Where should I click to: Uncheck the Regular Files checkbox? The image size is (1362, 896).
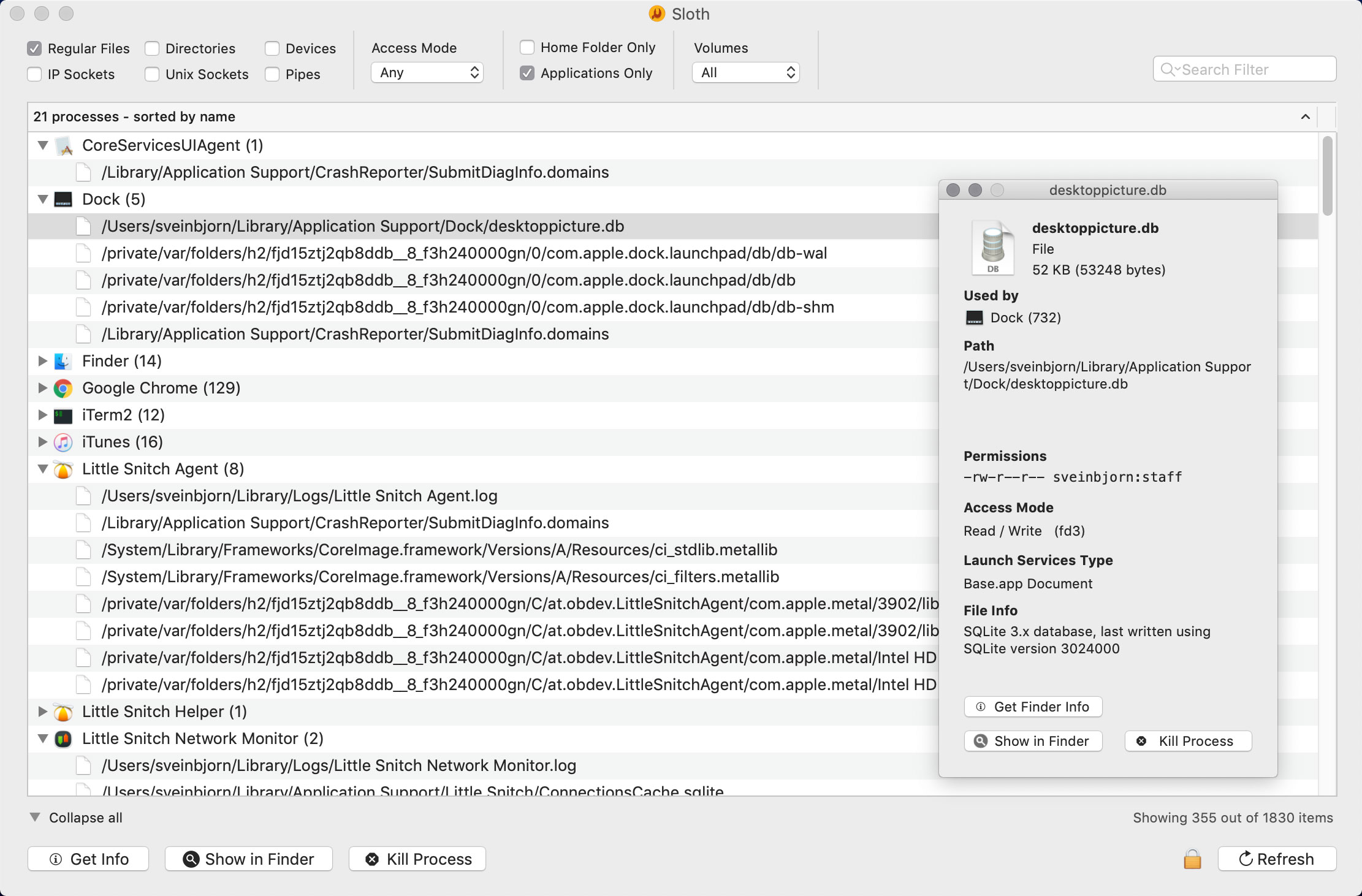point(35,48)
